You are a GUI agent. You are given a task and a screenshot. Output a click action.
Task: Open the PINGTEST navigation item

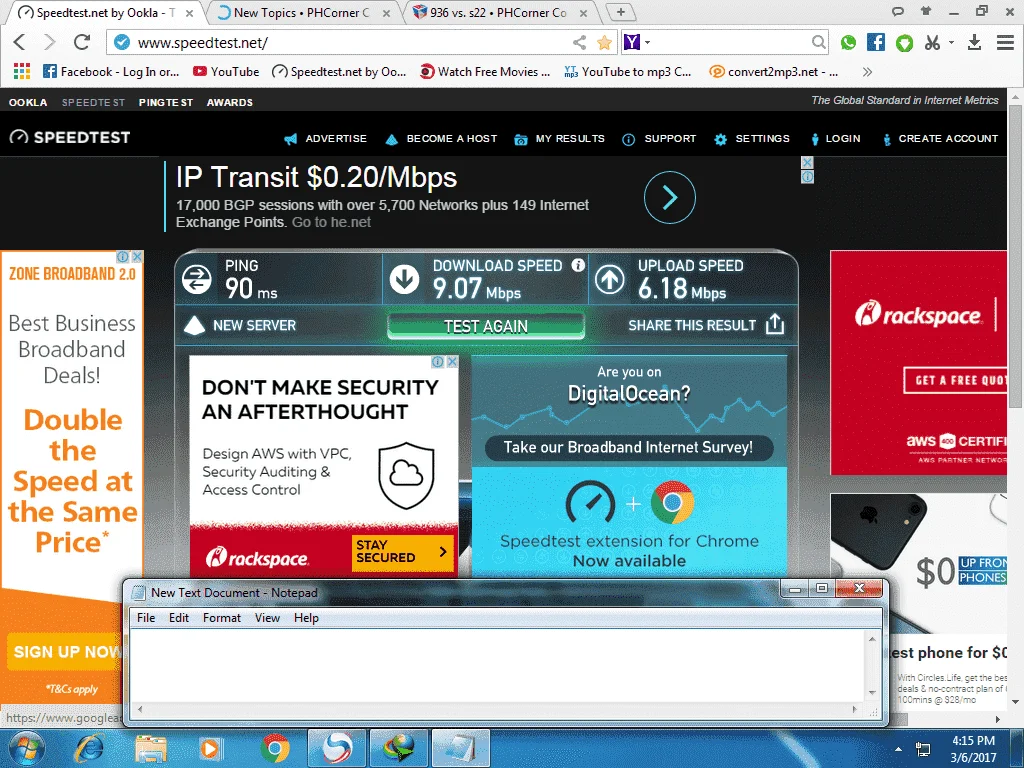coord(166,102)
